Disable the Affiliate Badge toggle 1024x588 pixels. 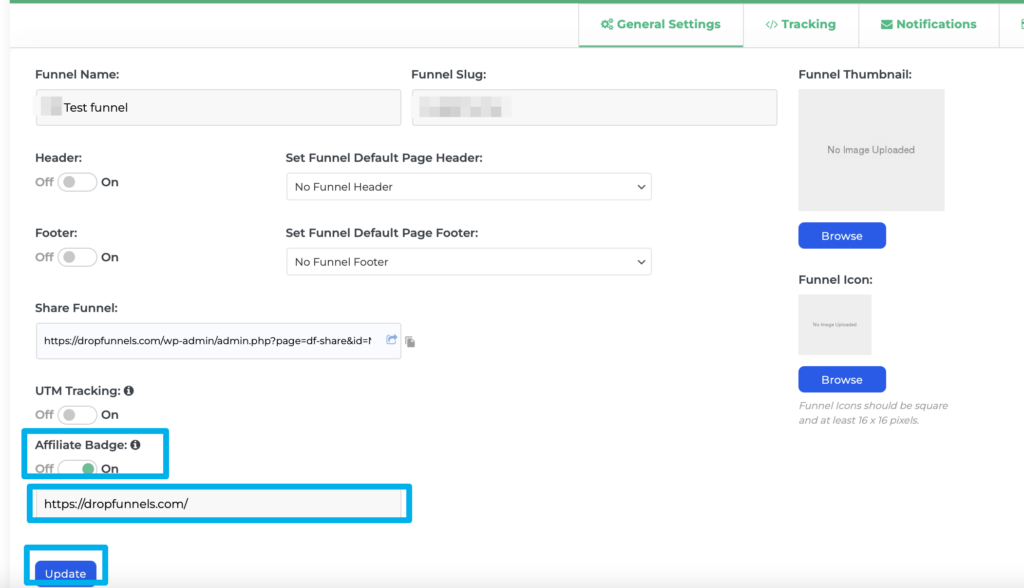tap(77, 467)
